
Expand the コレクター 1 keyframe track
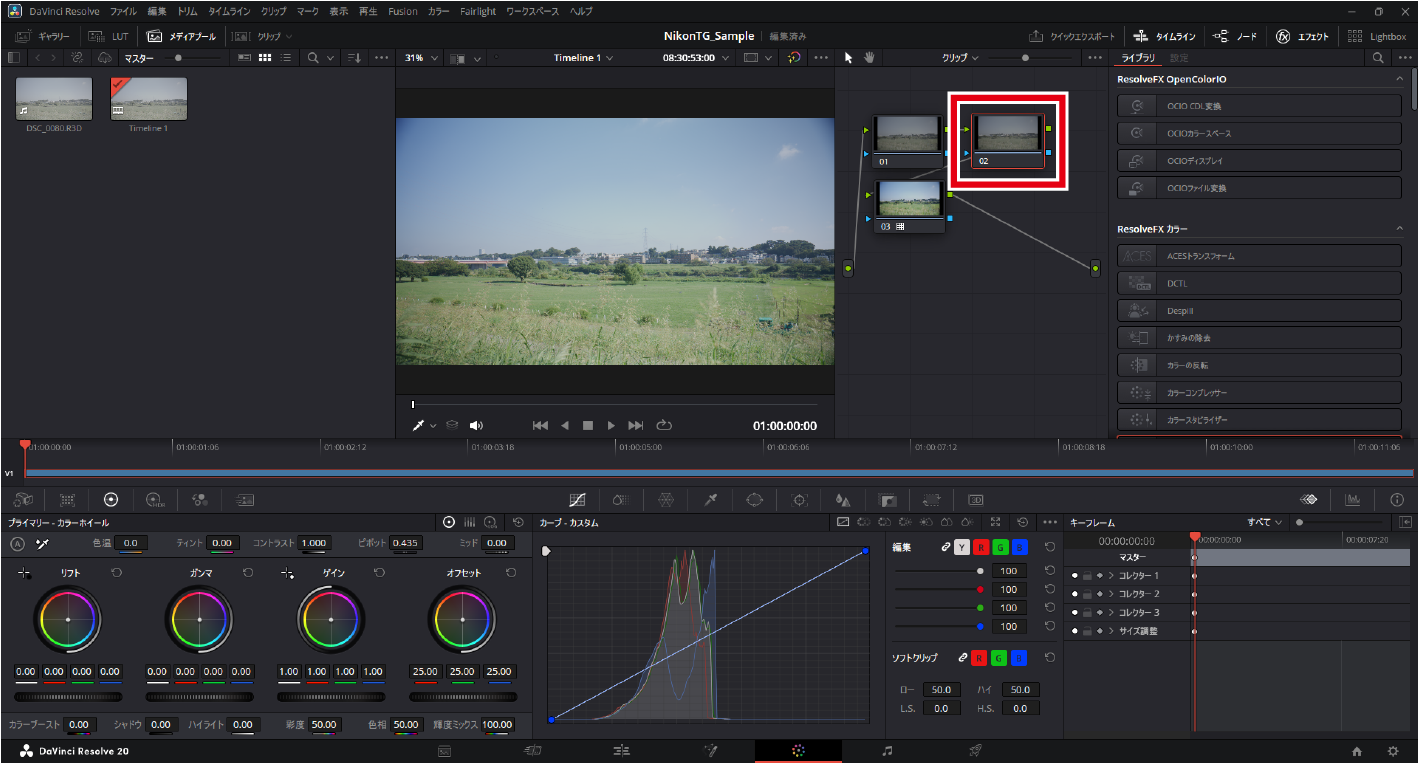(x=1110, y=576)
